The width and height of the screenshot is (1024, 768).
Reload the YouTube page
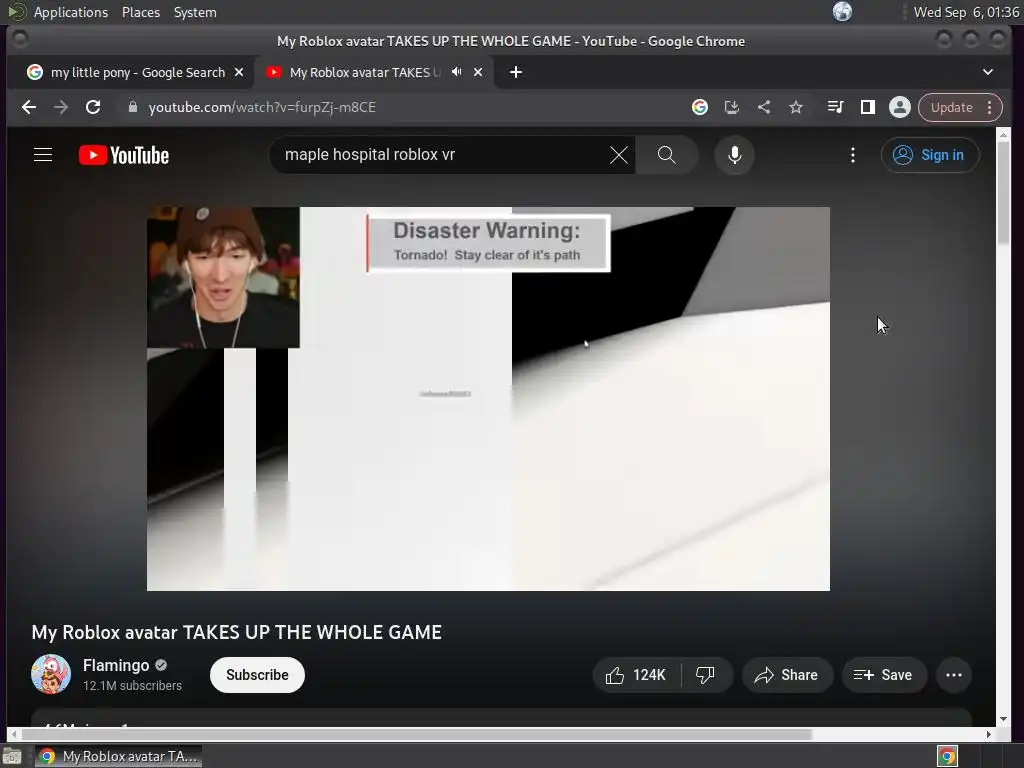point(93,107)
